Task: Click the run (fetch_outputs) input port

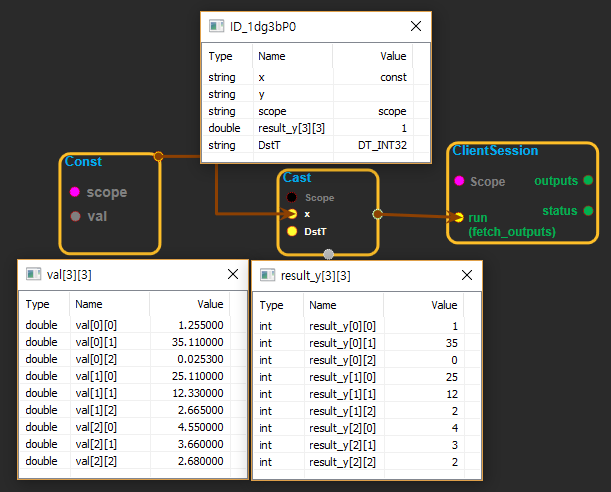Action: click(458, 217)
